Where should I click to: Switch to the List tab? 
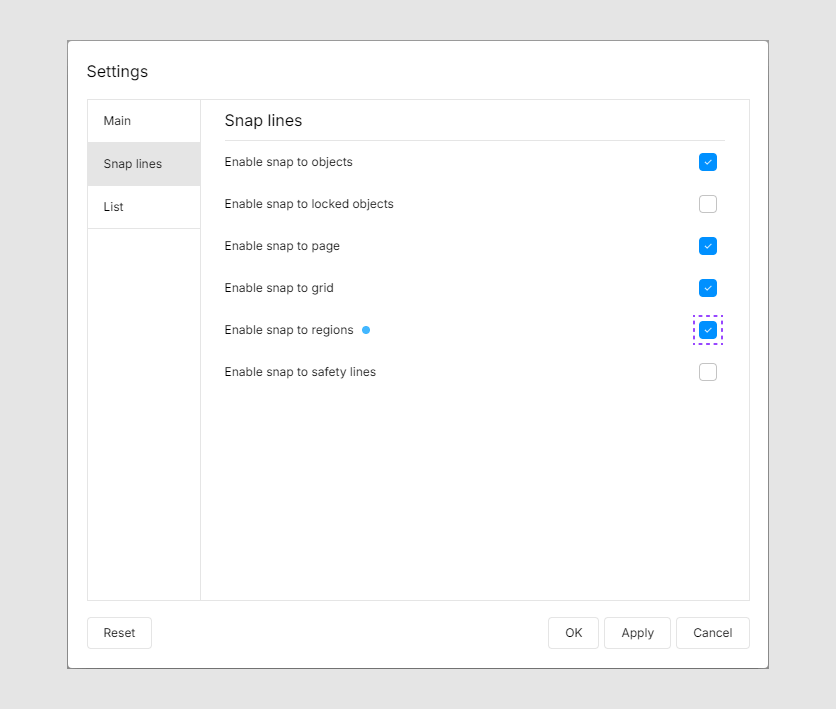click(x=114, y=207)
